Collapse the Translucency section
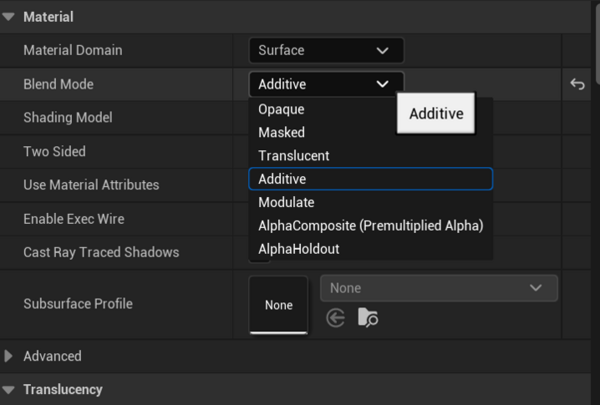 click(x=8, y=390)
